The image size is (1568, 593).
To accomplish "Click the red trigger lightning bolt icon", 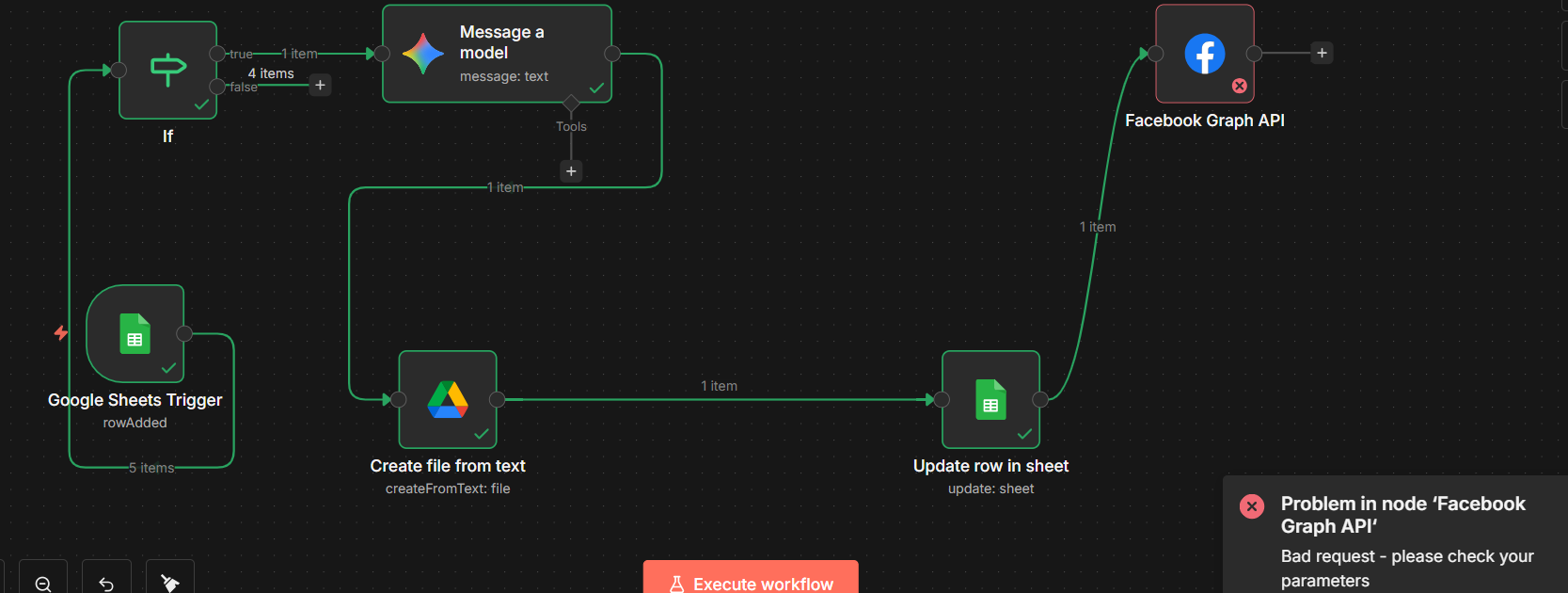I will (61, 332).
